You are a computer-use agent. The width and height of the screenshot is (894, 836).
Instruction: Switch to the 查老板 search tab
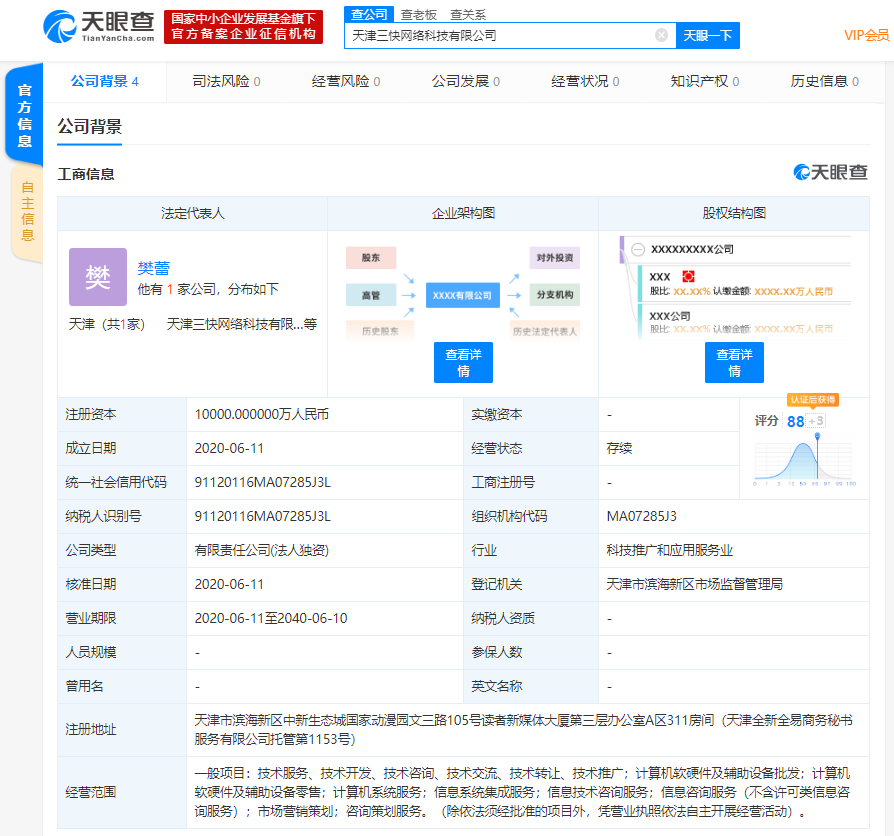point(420,12)
